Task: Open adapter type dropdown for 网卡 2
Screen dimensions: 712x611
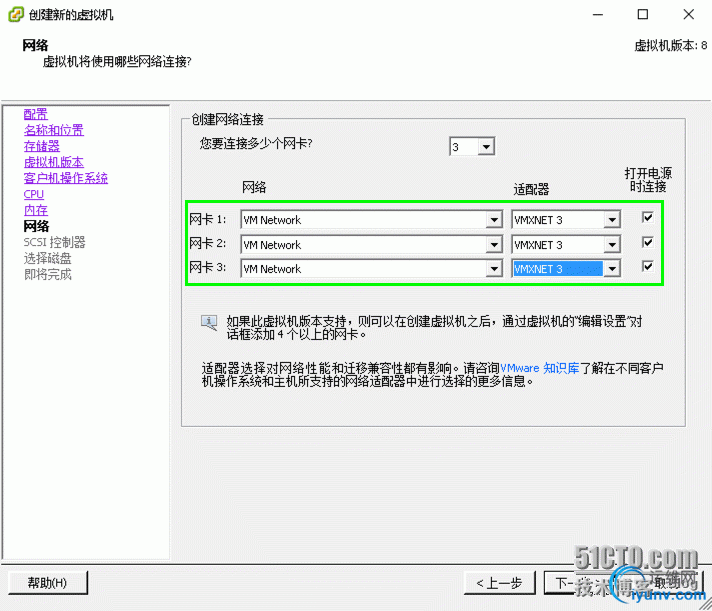Action: point(612,245)
